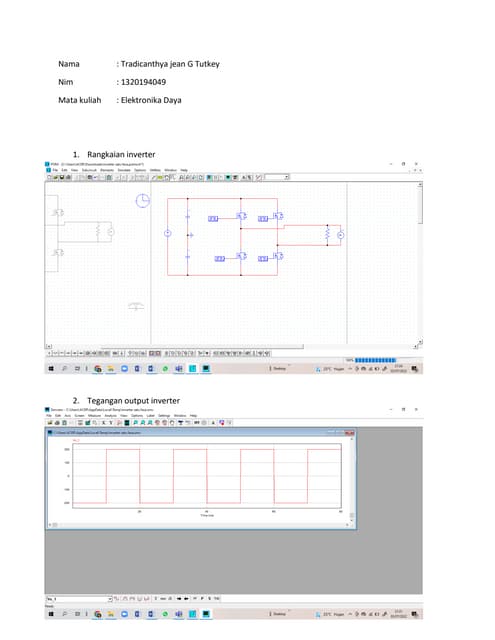
Task: Select the upper-right MOSFET switch
Action: [x=278, y=215]
